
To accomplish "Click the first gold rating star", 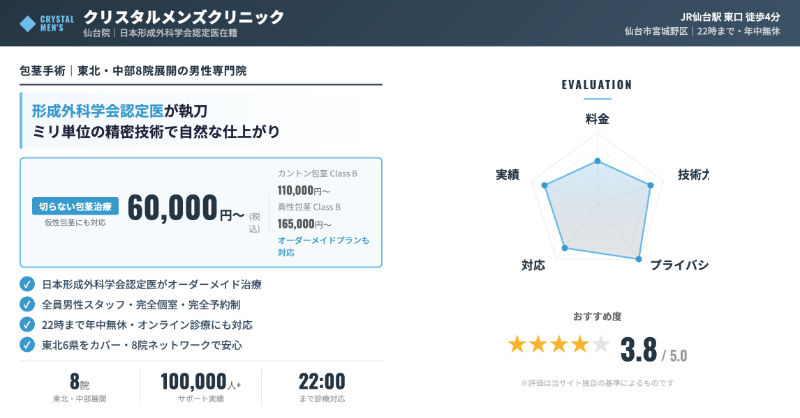I will click(517, 345).
